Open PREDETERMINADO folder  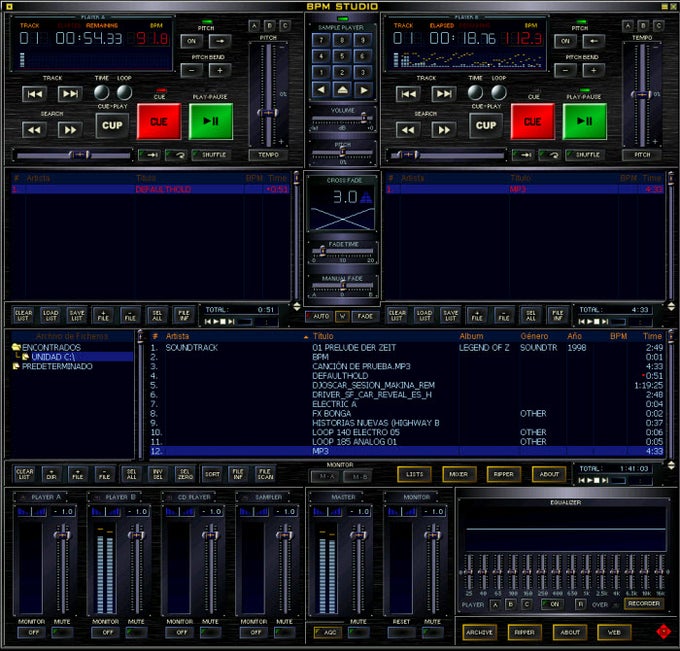coord(52,366)
